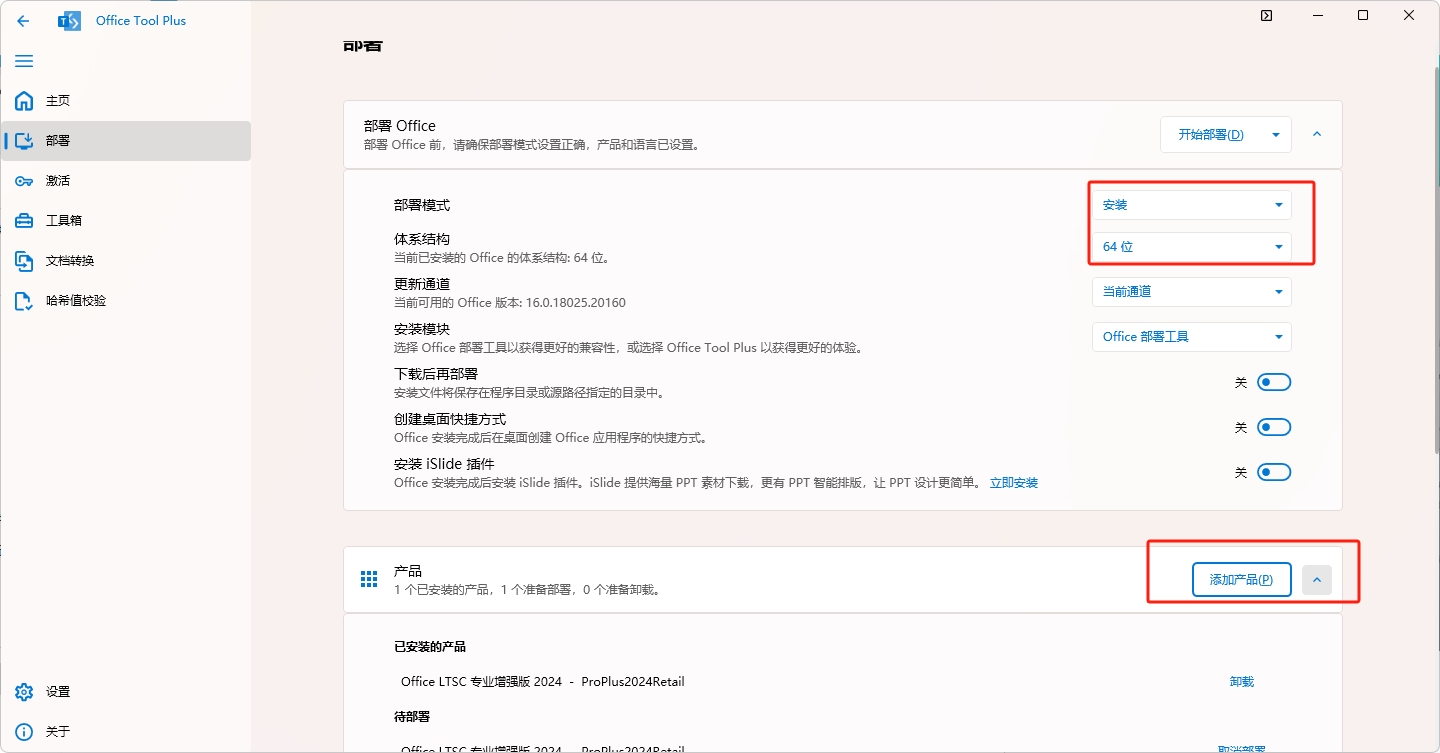Viewport: 1440px width, 753px height.
Task: Open the 更新通道 dropdown showing 当前通道
Action: [1190, 291]
